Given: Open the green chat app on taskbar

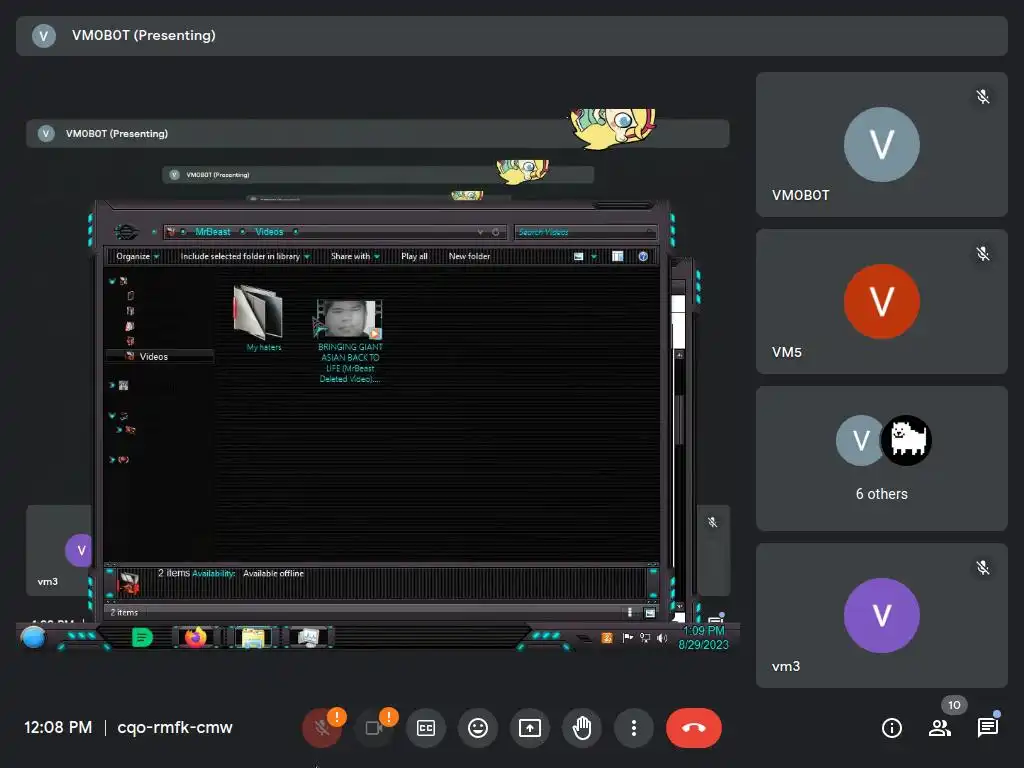Looking at the screenshot, I should coord(142,637).
